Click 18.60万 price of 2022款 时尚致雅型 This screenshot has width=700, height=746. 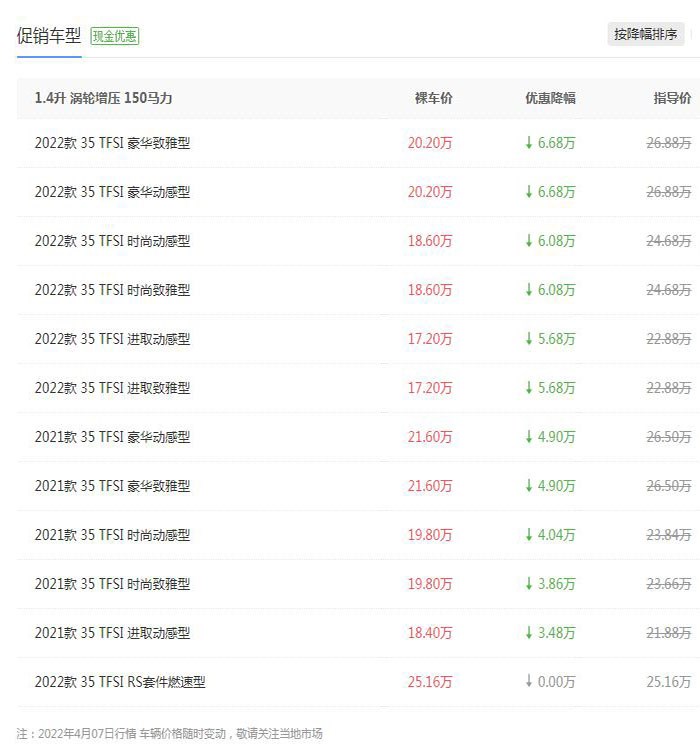430,290
